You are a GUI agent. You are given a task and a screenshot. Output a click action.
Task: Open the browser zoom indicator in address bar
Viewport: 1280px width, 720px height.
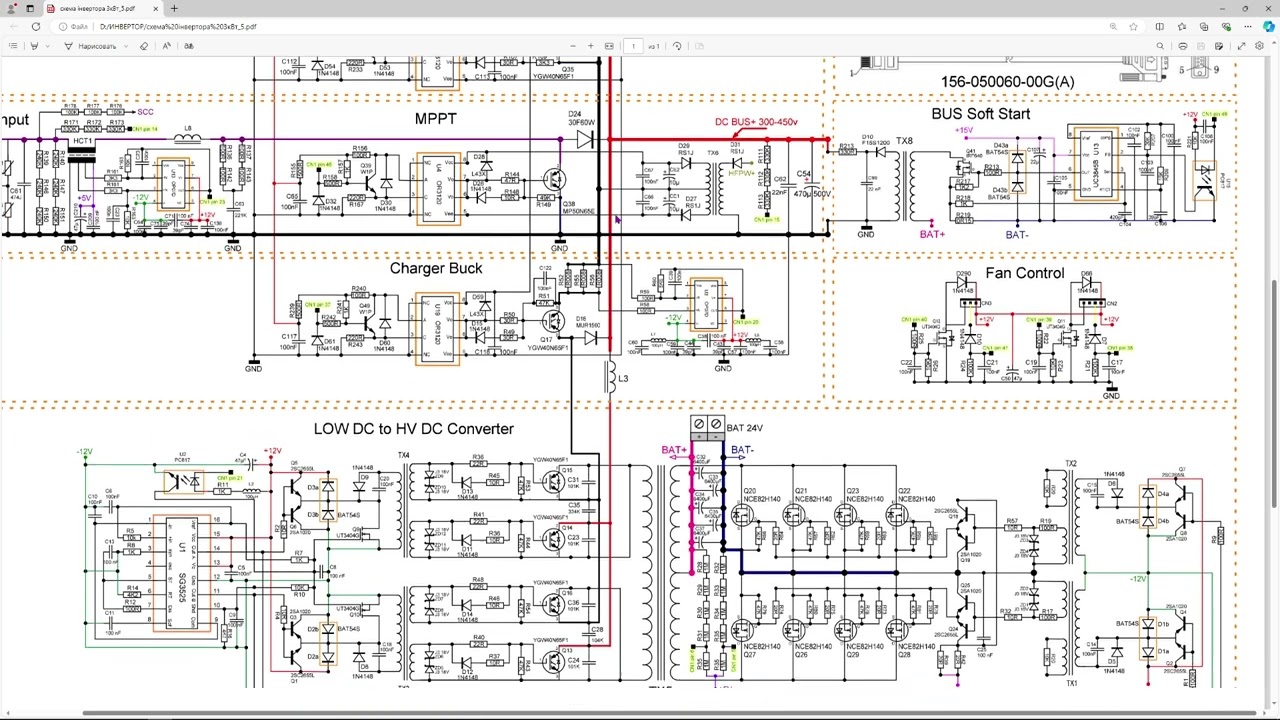pos(1113,27)
